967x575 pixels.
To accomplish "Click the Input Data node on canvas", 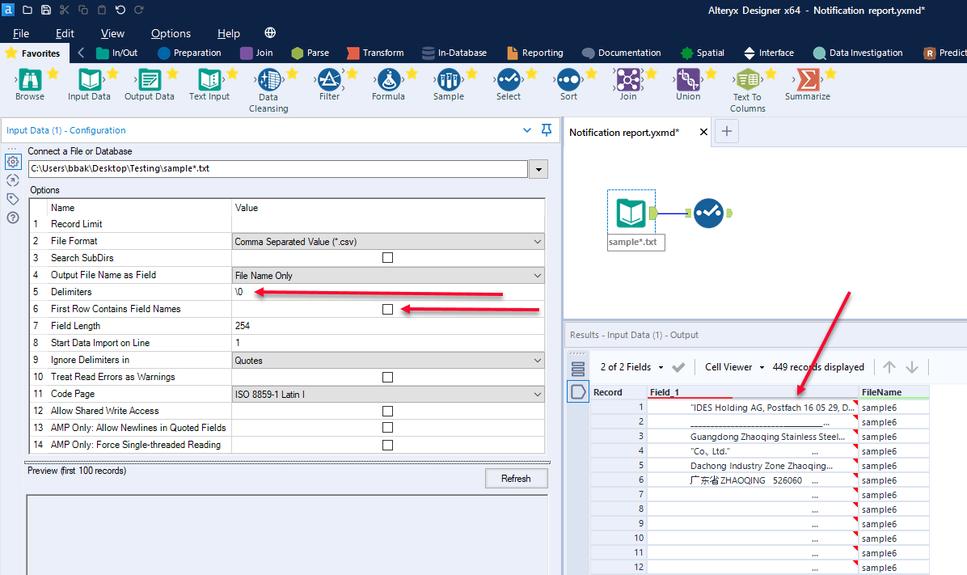I will 631,212.
